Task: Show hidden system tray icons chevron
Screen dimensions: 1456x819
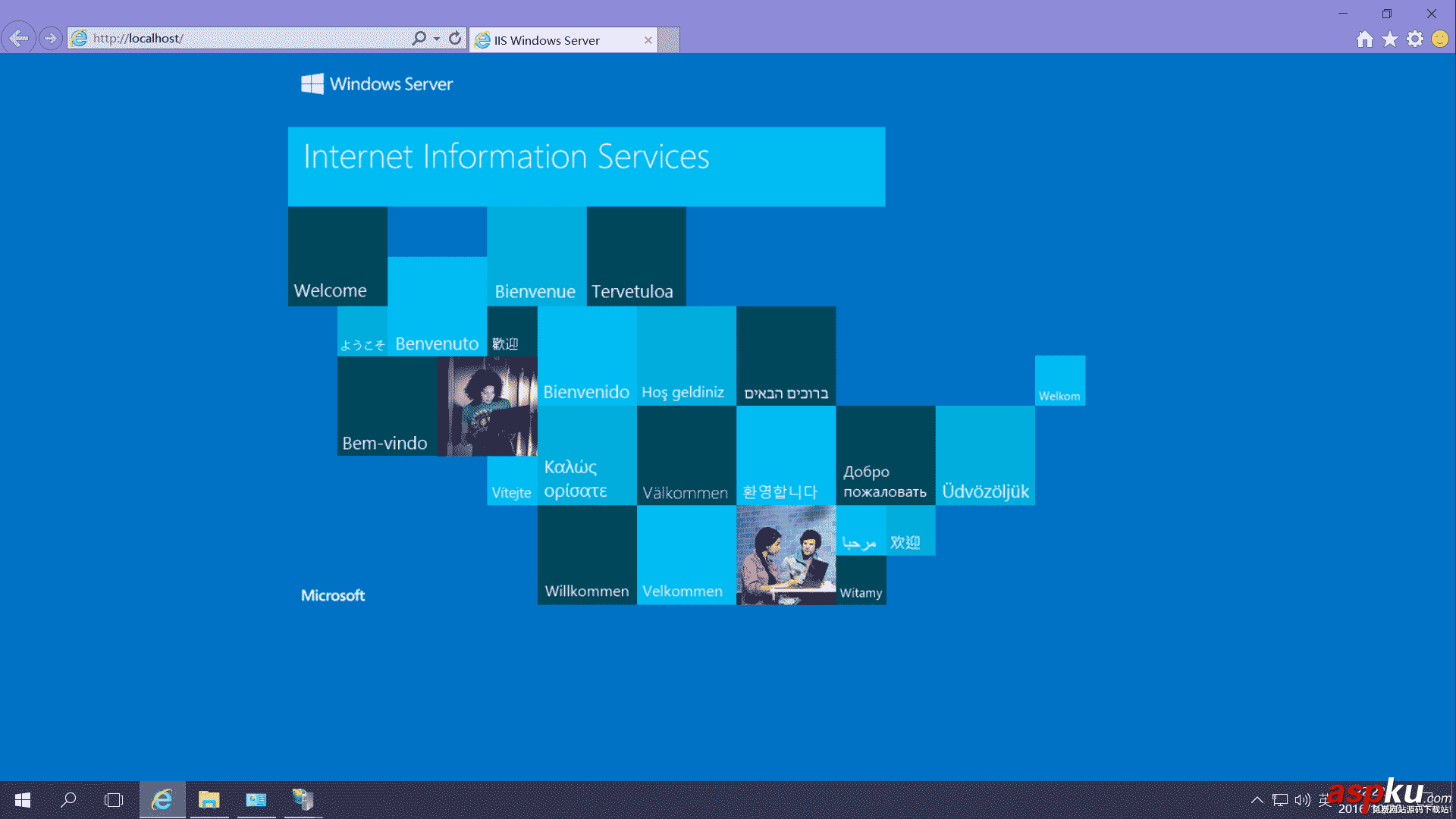Action: click(1257, 800)
